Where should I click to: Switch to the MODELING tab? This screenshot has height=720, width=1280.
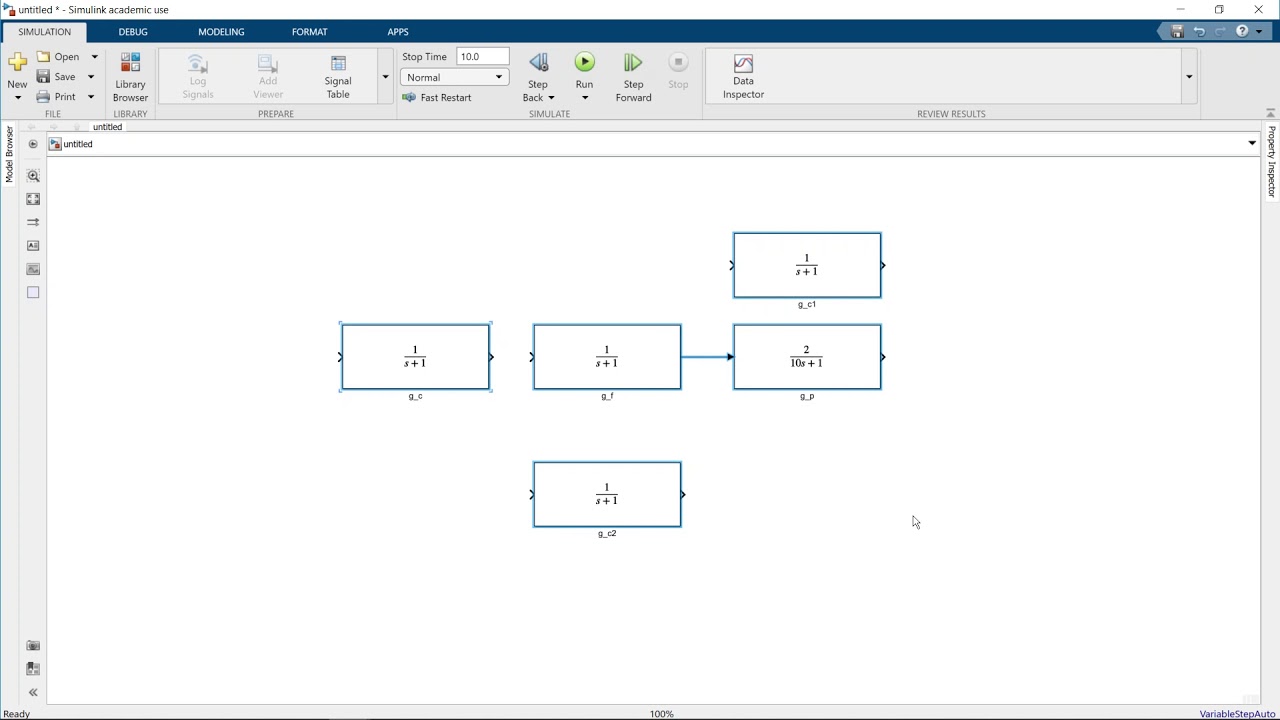(221, 32)
